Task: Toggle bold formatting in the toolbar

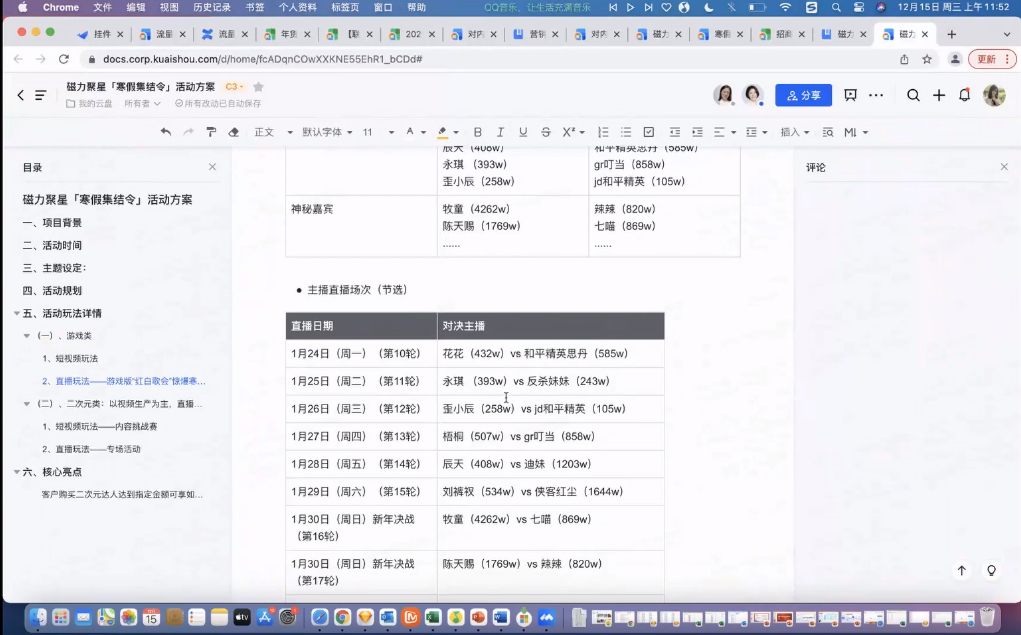Action: 476,131
